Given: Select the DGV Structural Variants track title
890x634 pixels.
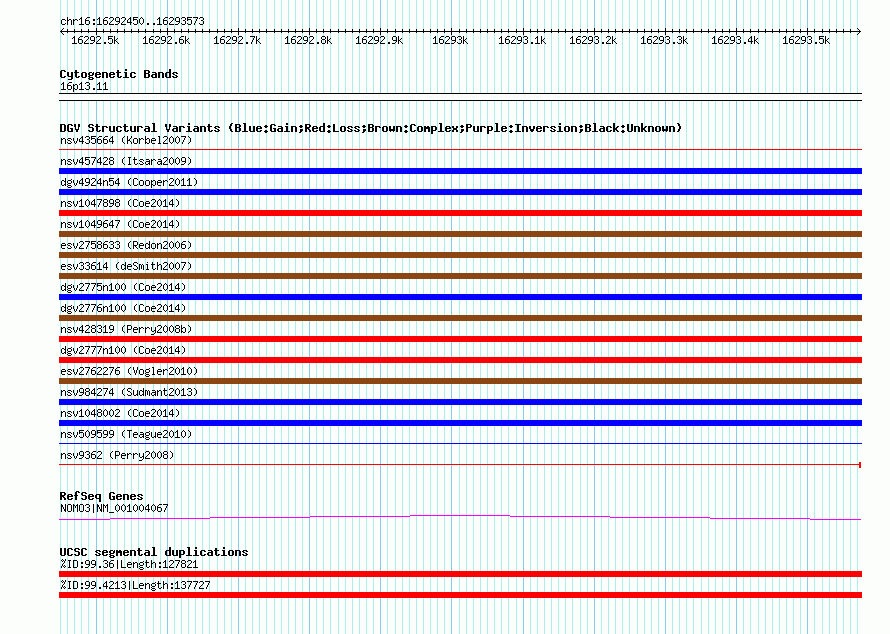Looking at the screenshot, I should coord(371,128).
